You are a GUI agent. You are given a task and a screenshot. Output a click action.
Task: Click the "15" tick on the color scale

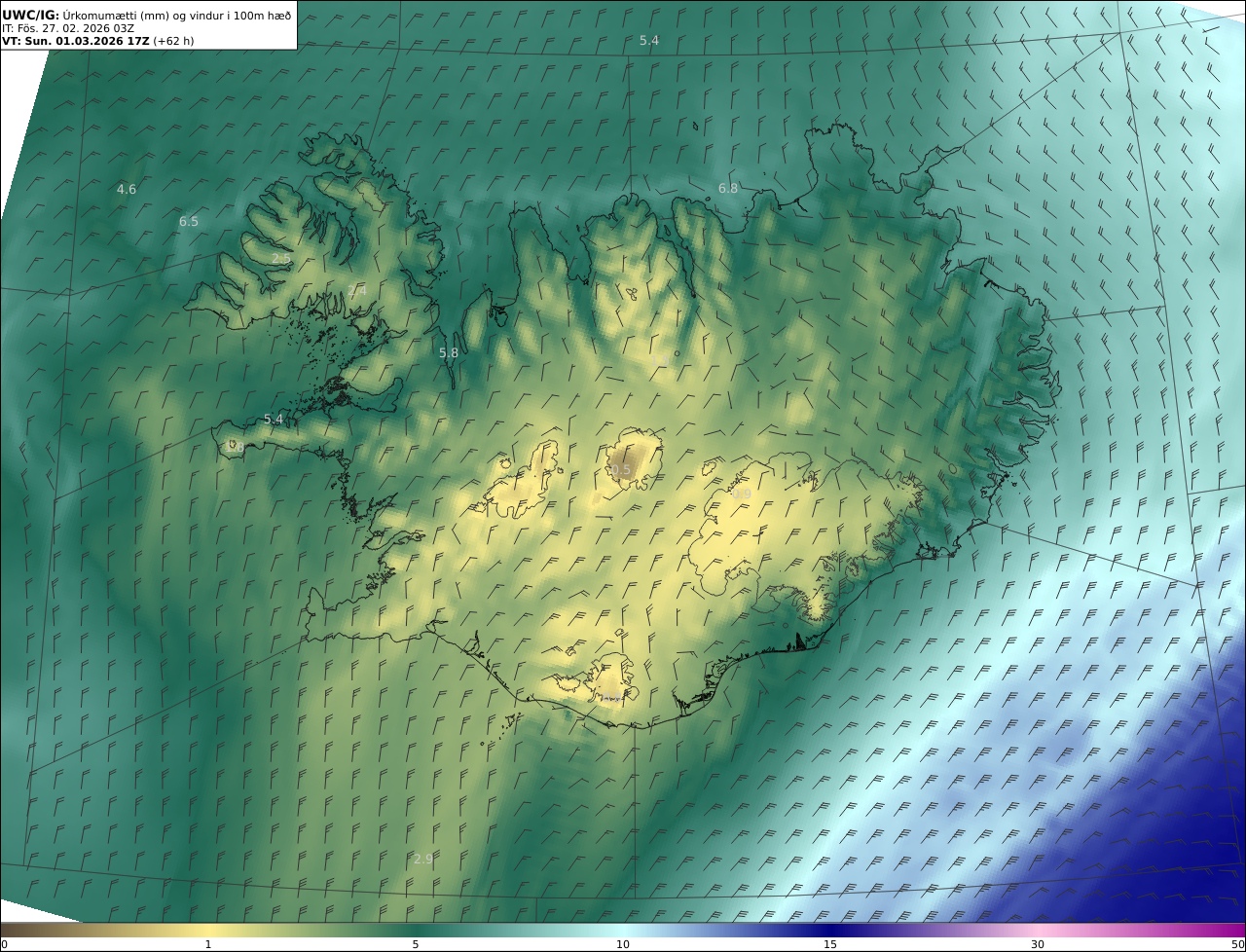[830, 944]
